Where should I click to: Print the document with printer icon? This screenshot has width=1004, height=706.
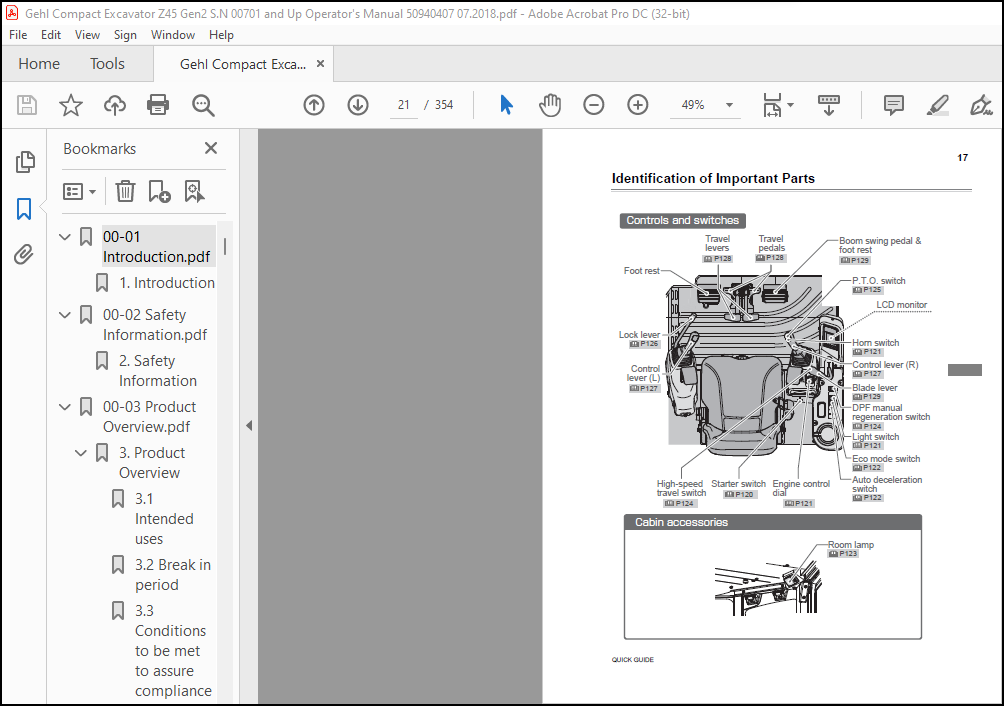tap(158, 105)
